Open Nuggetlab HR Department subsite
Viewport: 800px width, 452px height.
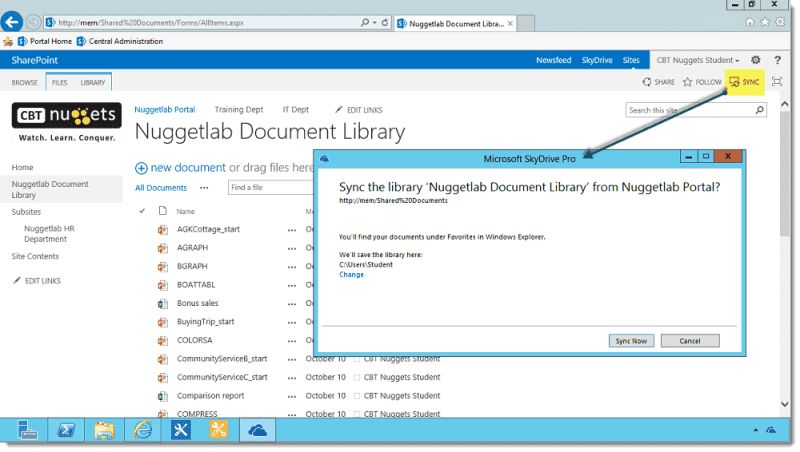pyautogui.click(x=49, y=234)
